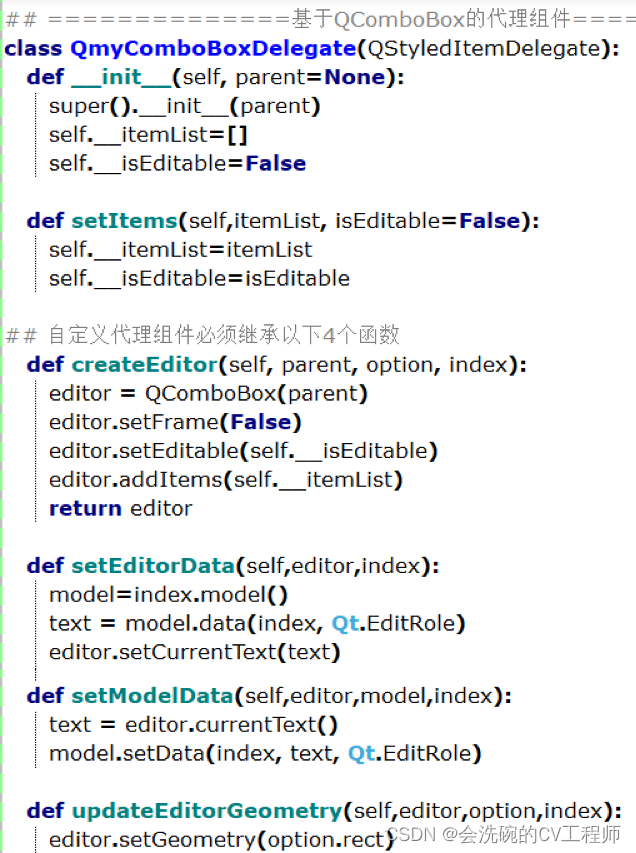Click the editor.setCurrentText(text) line
The image size is (636, 853).
click(x=195, y=652)
